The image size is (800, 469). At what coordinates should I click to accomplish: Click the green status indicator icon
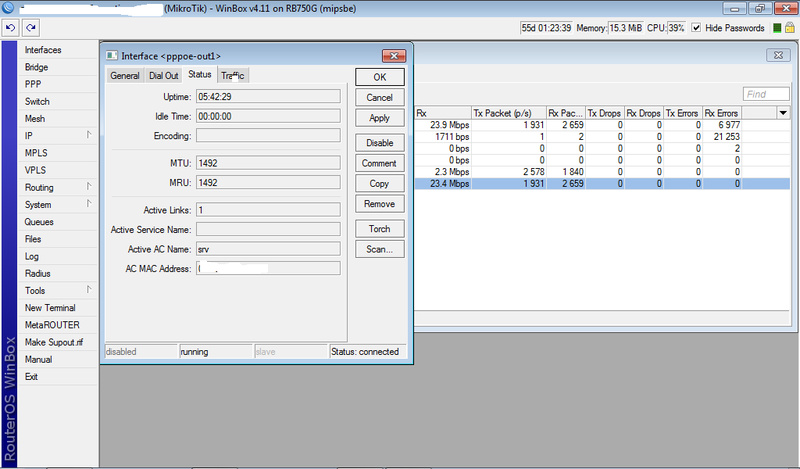point(777,28)
